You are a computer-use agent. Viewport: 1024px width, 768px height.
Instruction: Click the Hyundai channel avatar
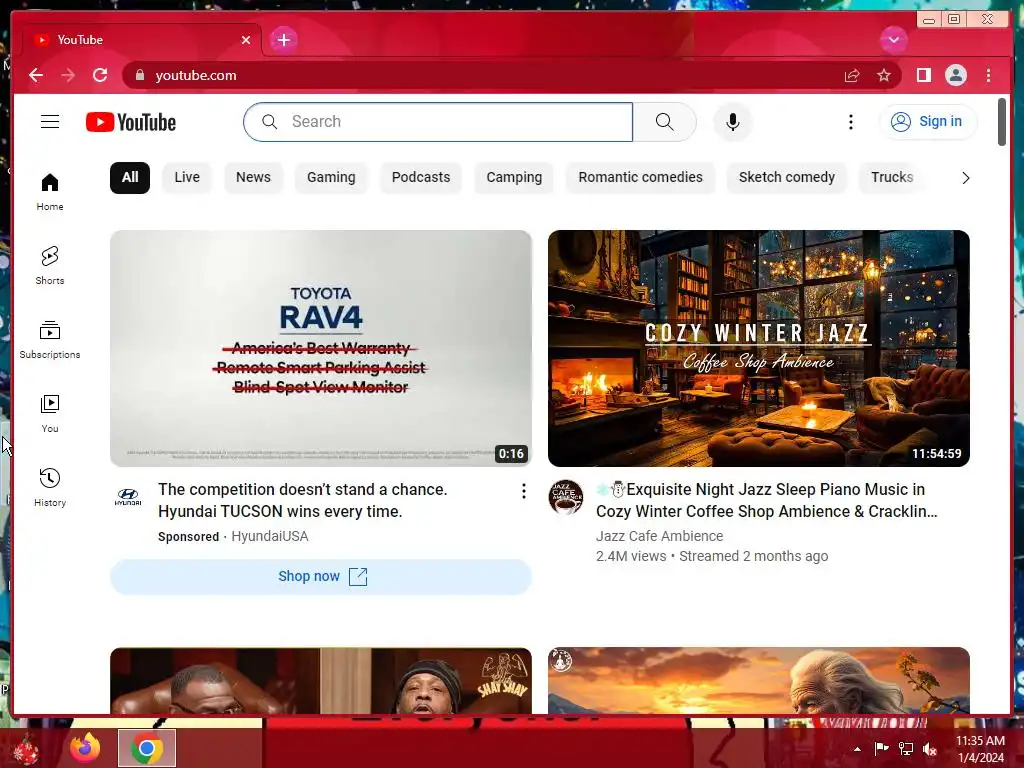[128, 497]
